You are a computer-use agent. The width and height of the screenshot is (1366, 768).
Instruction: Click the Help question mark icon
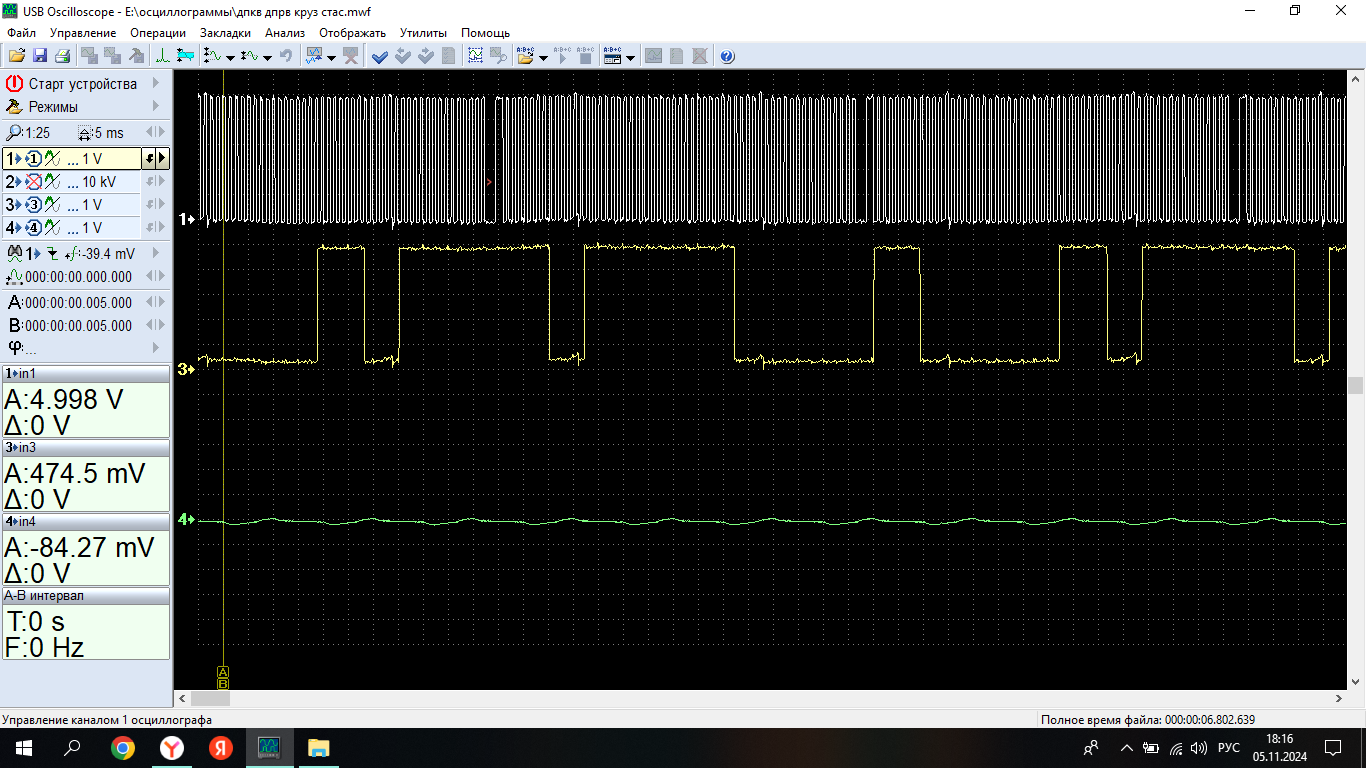(x=727, y=56)
